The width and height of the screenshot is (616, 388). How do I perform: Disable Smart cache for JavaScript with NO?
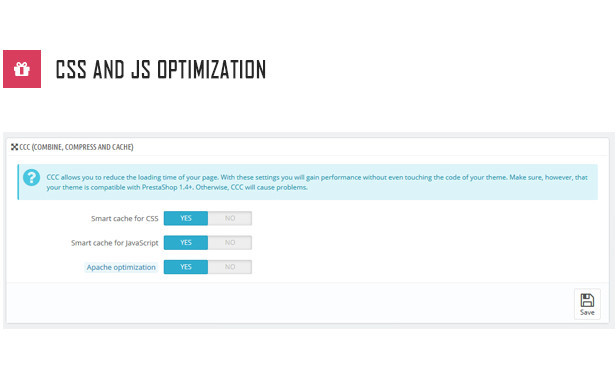pos(230,243)
